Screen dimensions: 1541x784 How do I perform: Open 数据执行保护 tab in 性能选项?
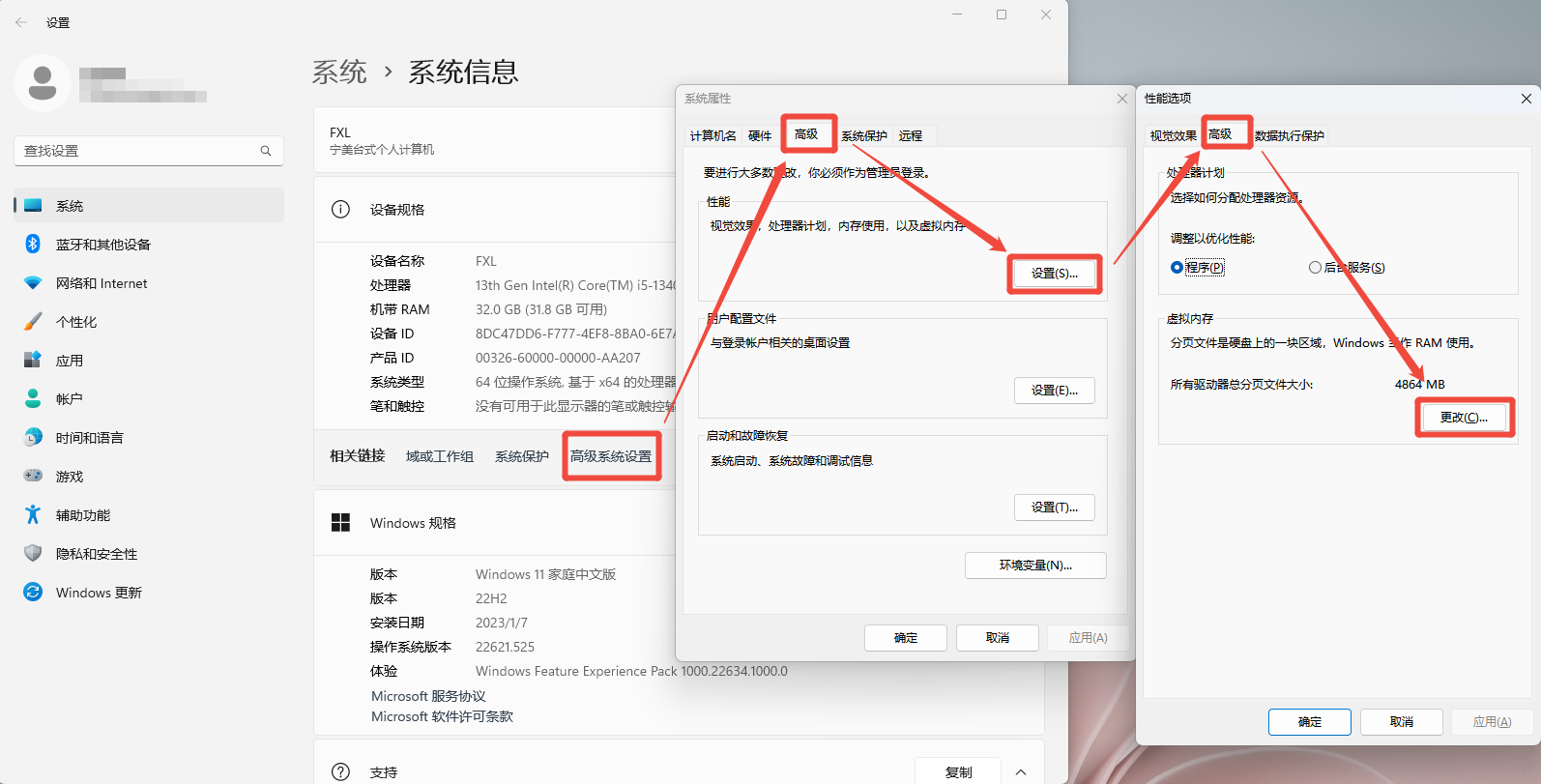tap(1289, 136)
